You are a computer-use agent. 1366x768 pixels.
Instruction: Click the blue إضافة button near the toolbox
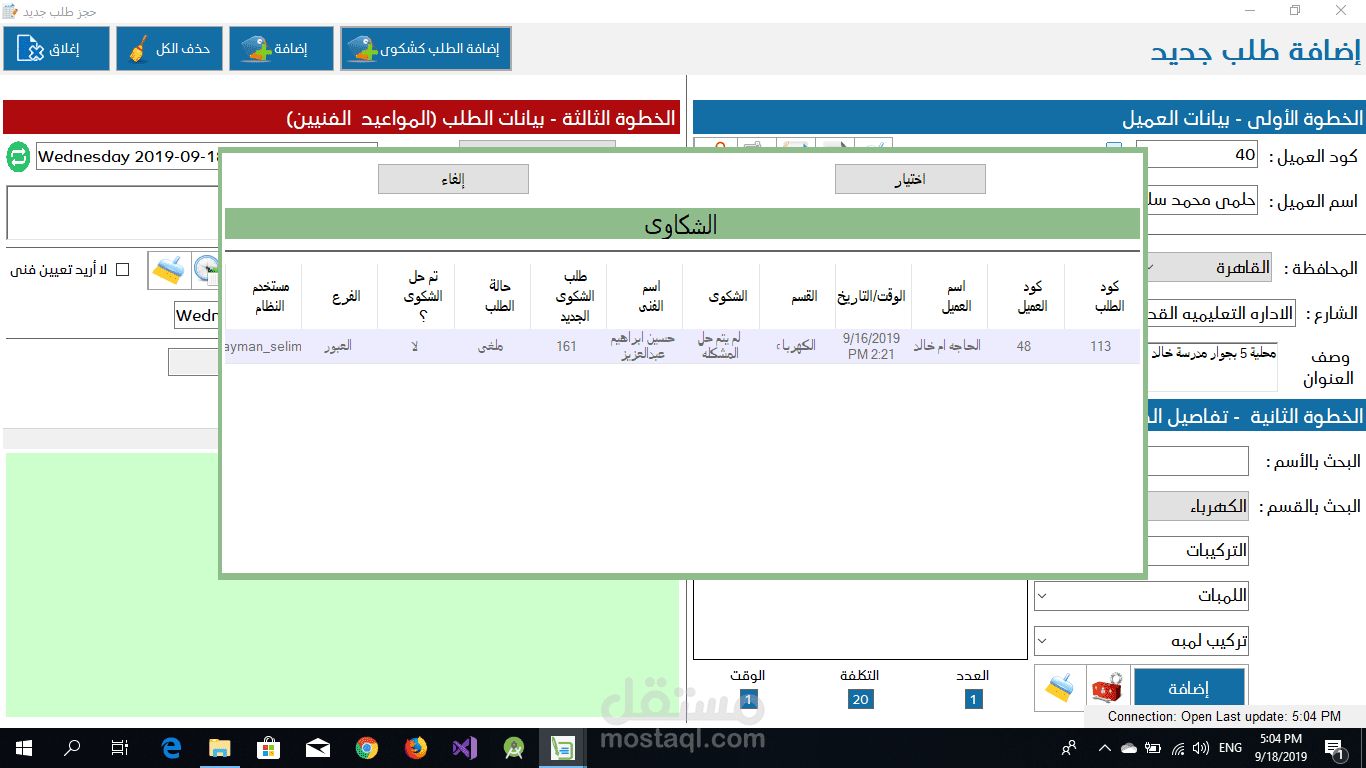click(x=1188, y=688)
